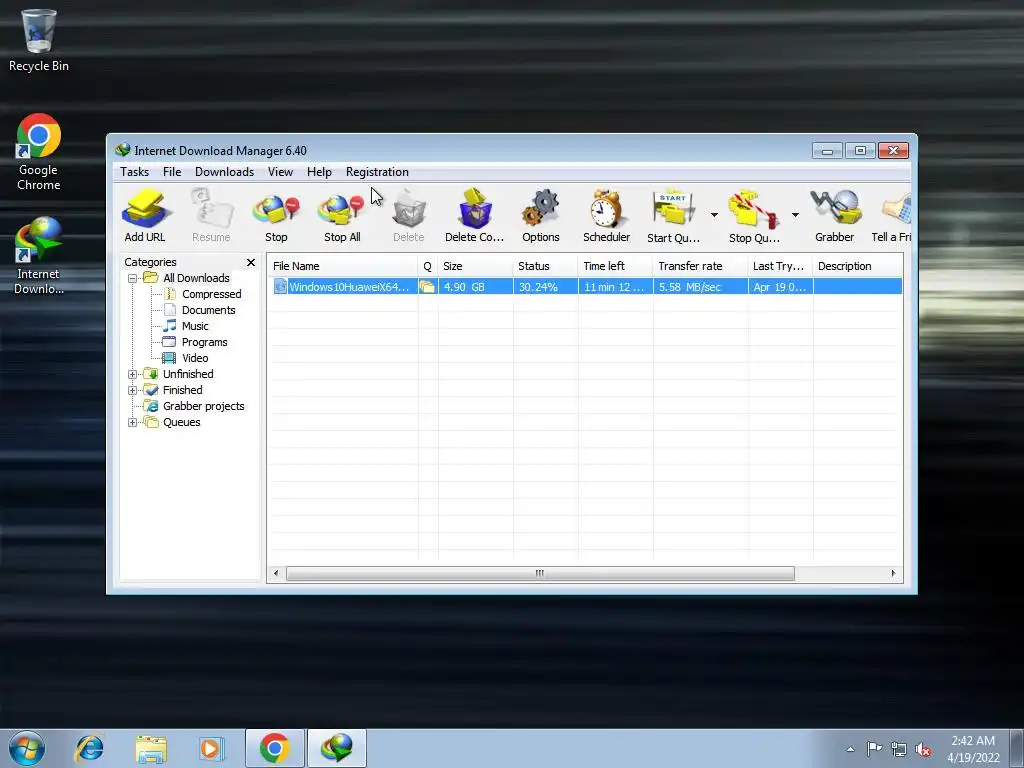Click the download list scroll right arrow
Viewport: 1024px width, 768px height.
coord(893,573)
